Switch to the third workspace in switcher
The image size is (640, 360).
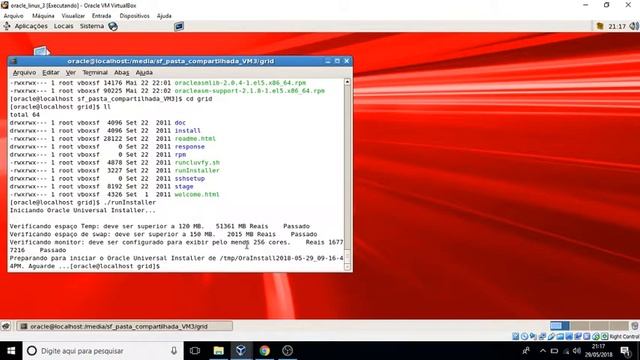(599, 325)
